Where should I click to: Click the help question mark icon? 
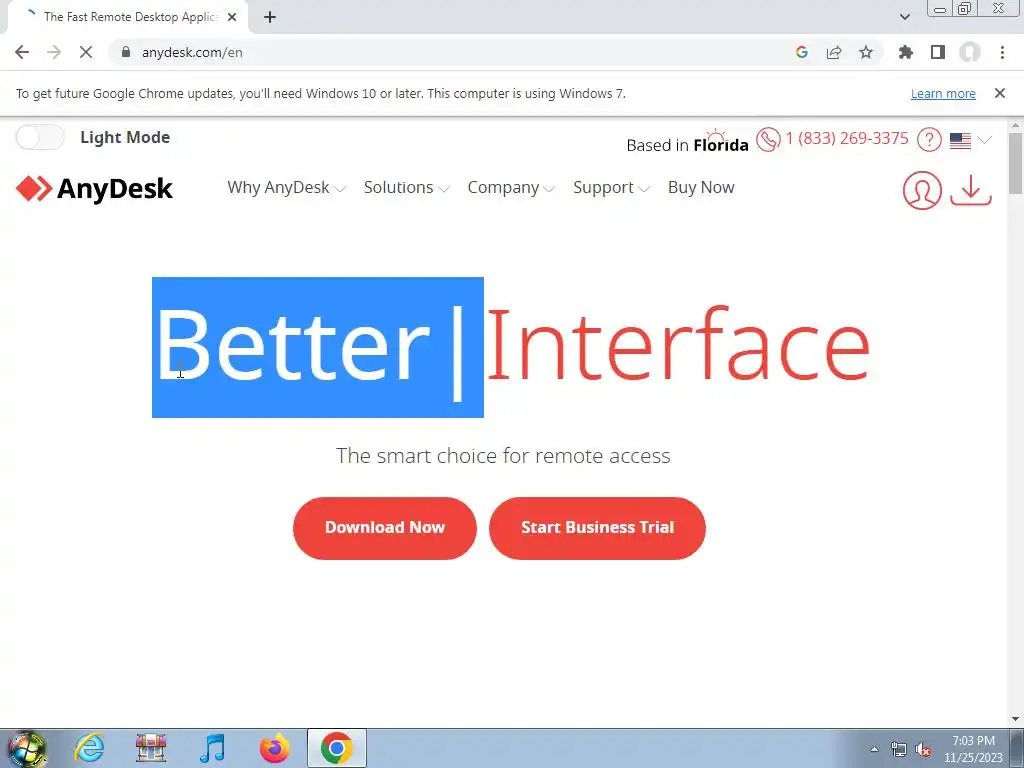tap(929, 139)
